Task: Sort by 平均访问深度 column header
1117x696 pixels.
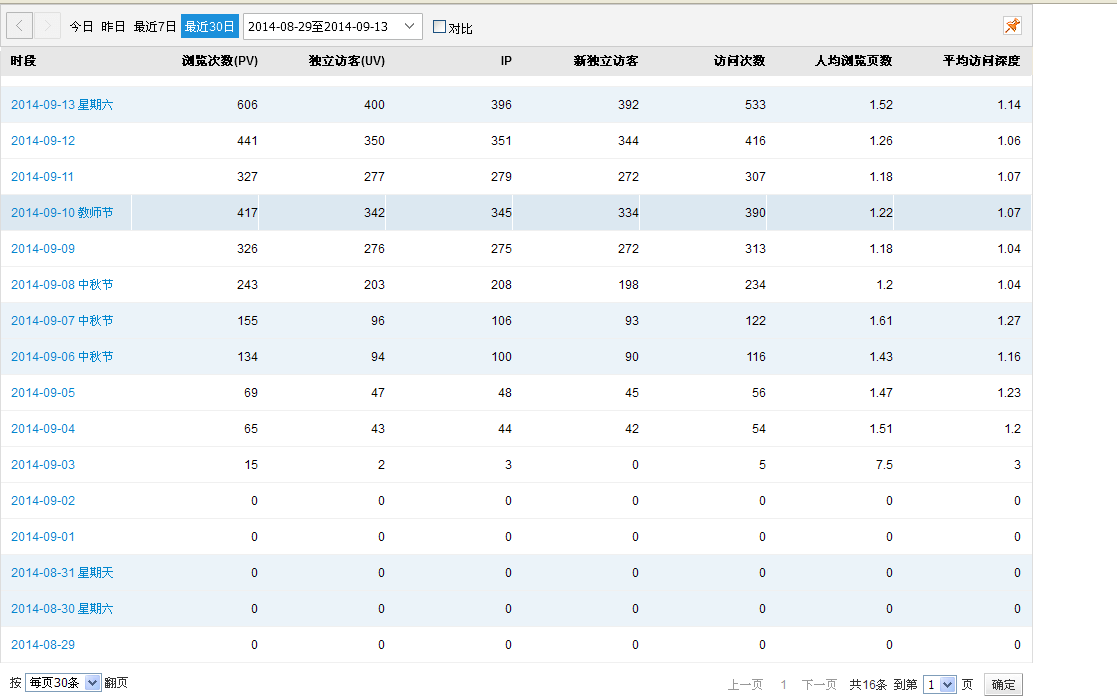Action: pos(981,61)
